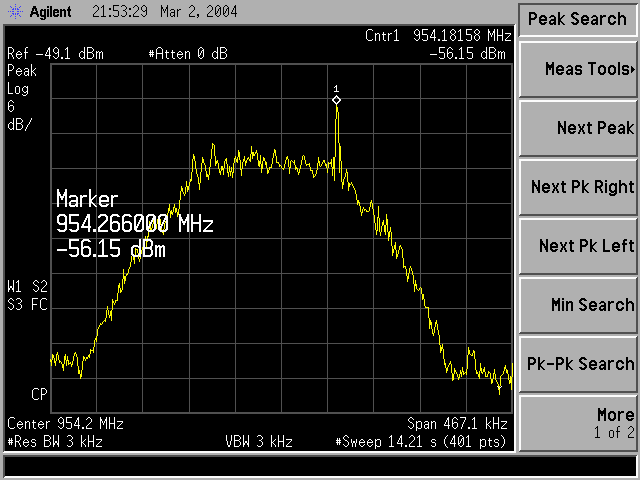Click the Min Search softkey
The image size is (640, 480).
coord(578,305)
